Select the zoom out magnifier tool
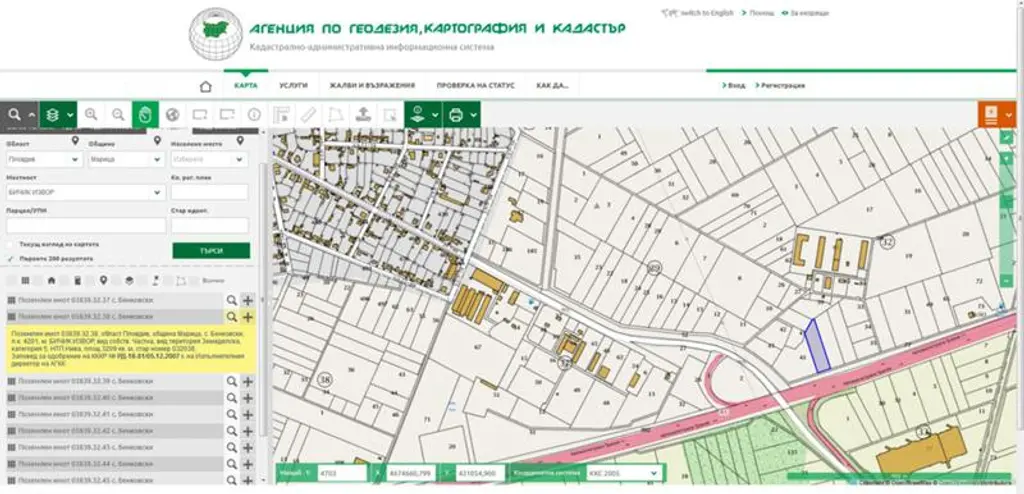The image size is (1024, 494). tap(118, 114)
